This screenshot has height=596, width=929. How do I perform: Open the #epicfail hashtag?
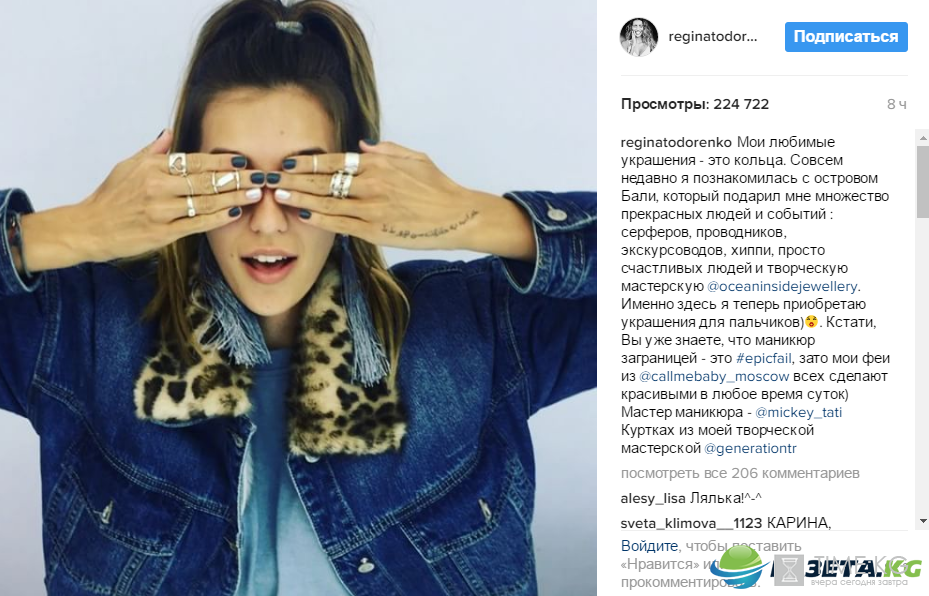pyautogui.click(x=764, y=358)
